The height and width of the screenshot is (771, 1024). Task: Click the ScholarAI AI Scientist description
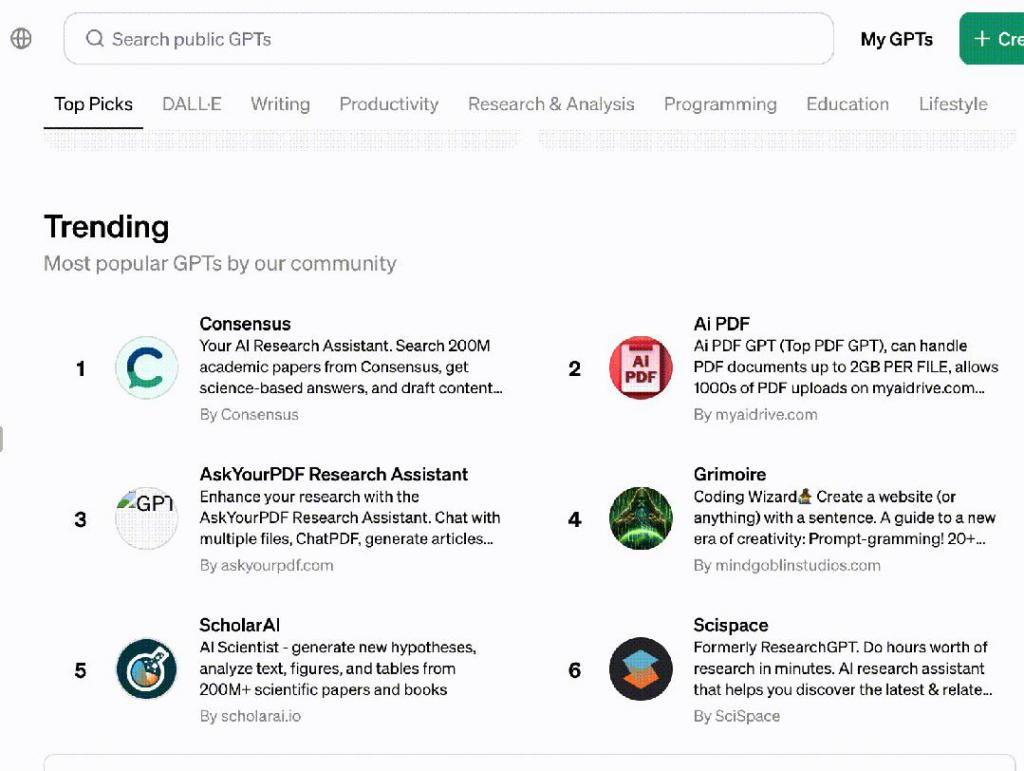[x=338, y=669]
